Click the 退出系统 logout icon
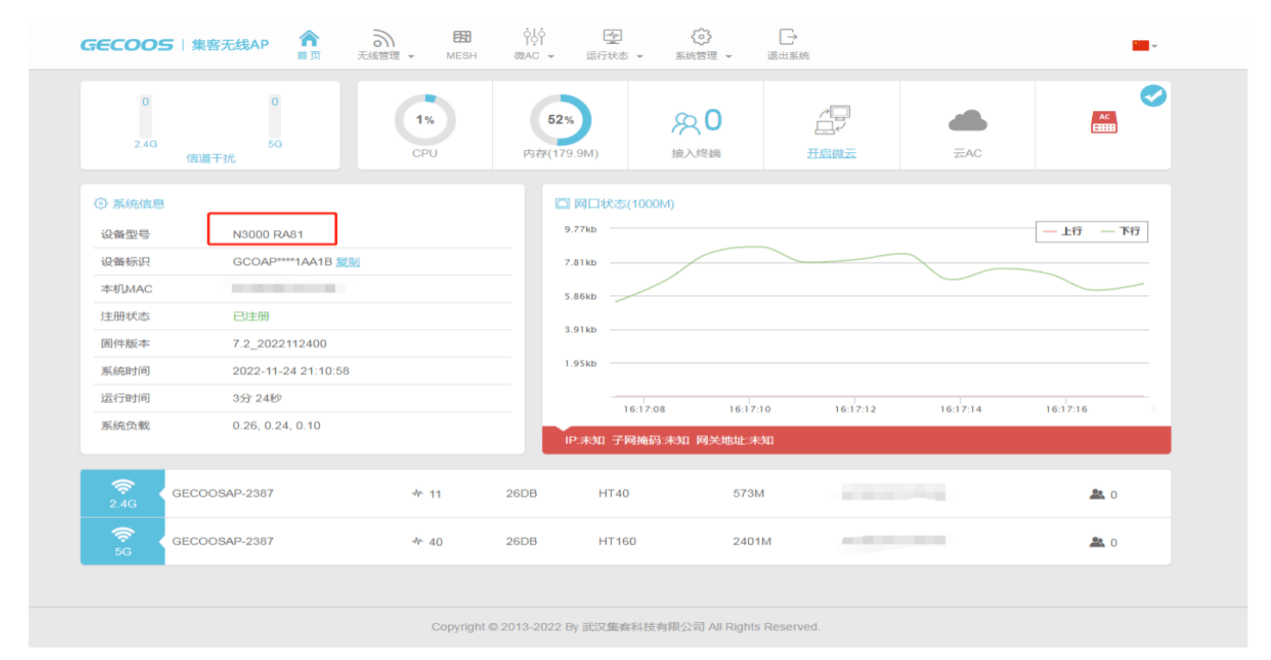Viewport: 1271px width, 660px height. [788, 37]
